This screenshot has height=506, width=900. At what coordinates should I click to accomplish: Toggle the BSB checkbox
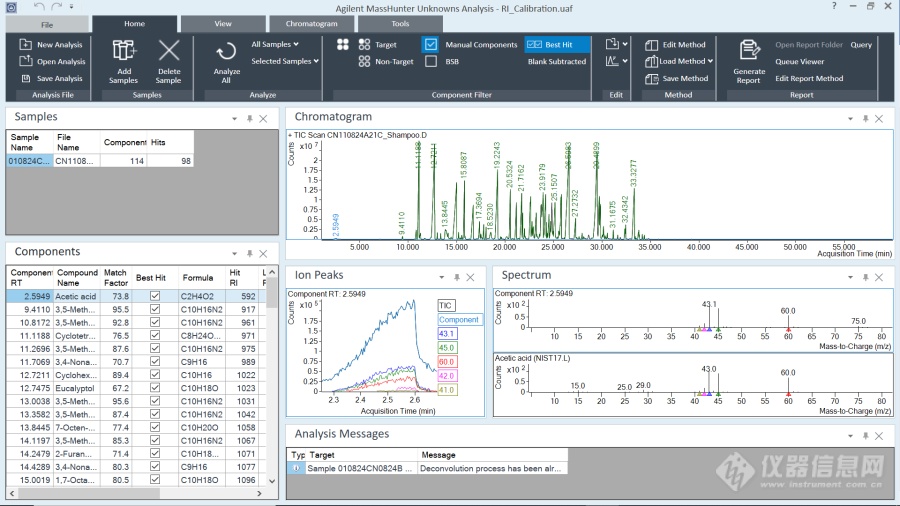pyautogui.click(x=431, y=61)
